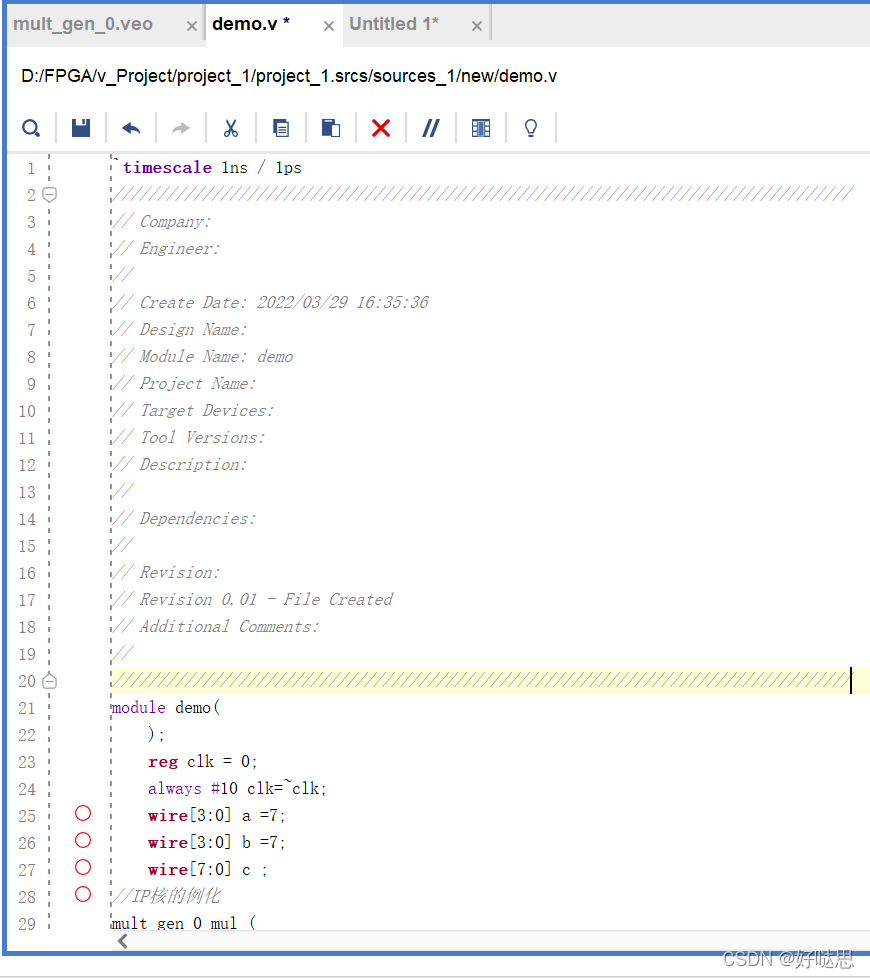Toggle the breakpoint circle on line 27

83,867
